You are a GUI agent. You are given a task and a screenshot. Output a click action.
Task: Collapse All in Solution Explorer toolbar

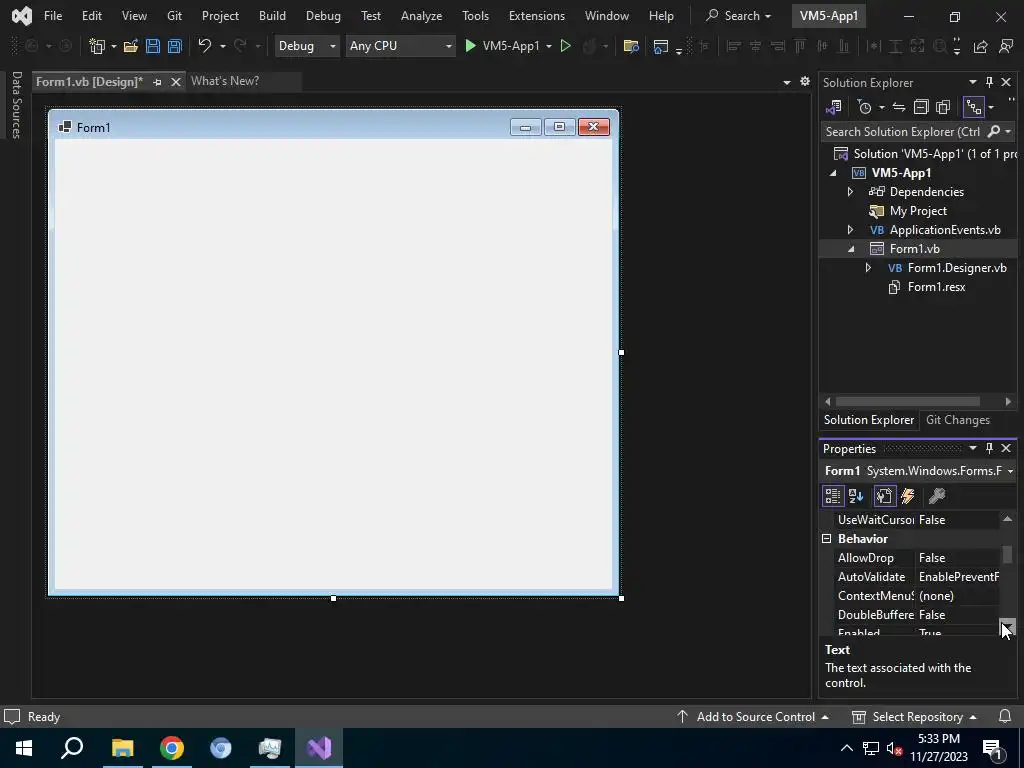(921, 107)
